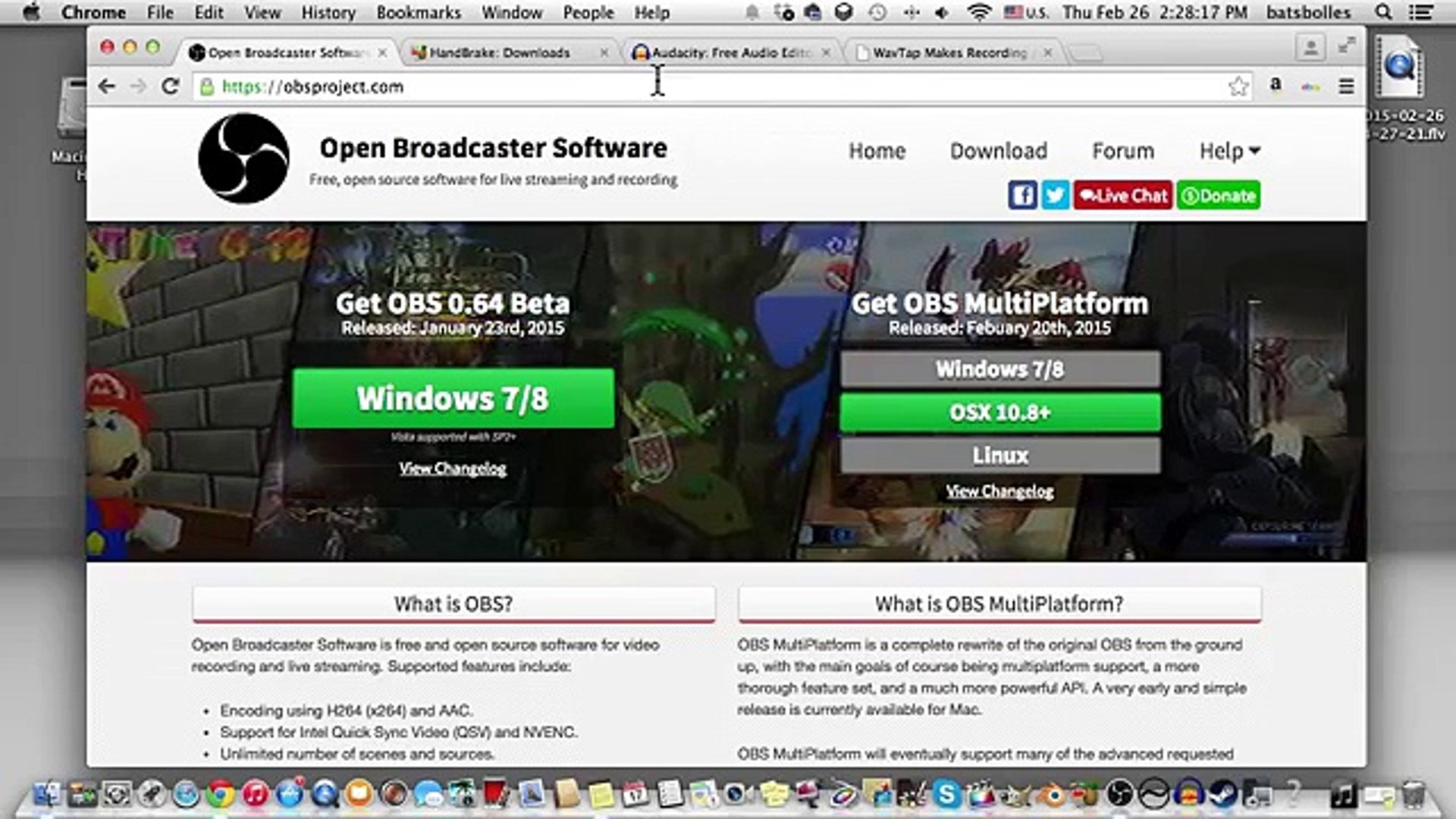Image resolution: width=1456 pixels, height=819 pixels.
Task: Click the Home navigation link
Action: tap(877, 151)
